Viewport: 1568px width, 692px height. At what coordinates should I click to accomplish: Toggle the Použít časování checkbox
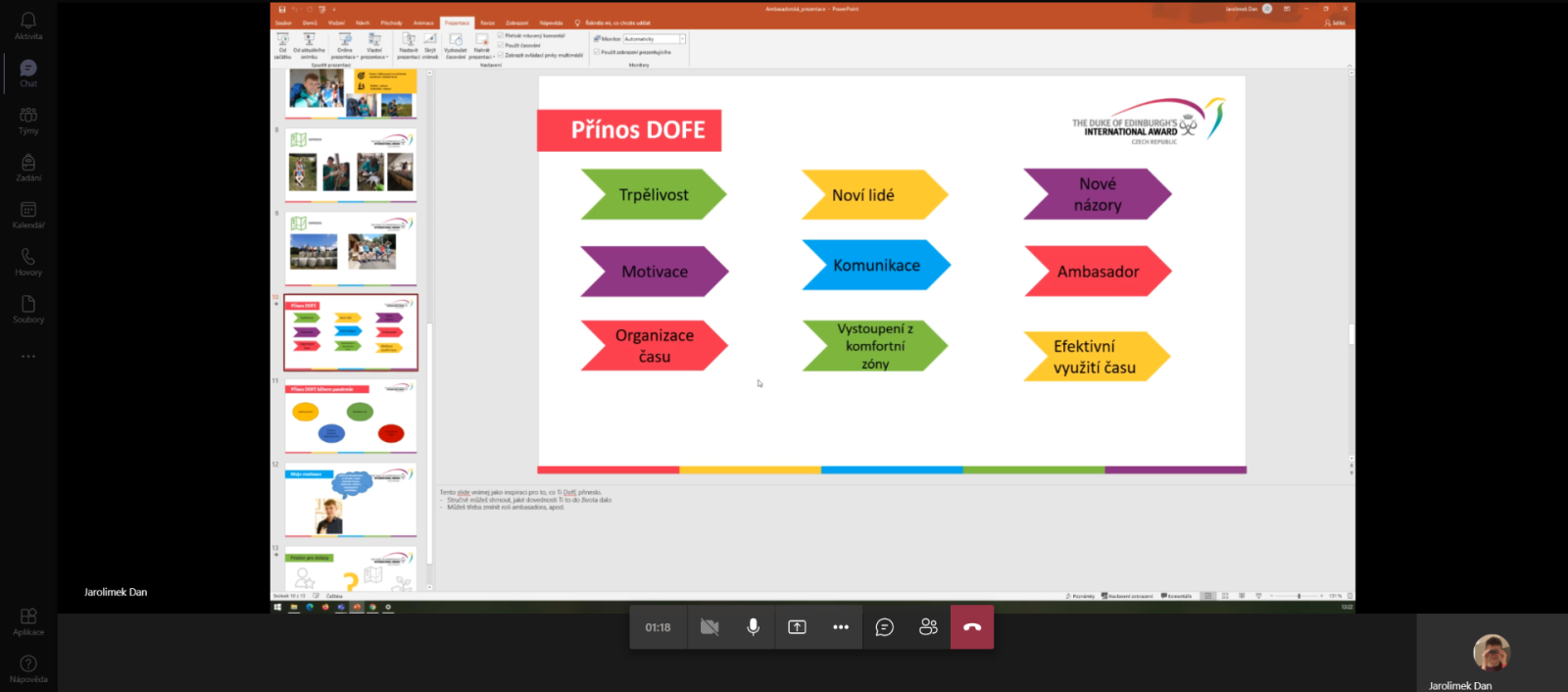coord(501,45)
